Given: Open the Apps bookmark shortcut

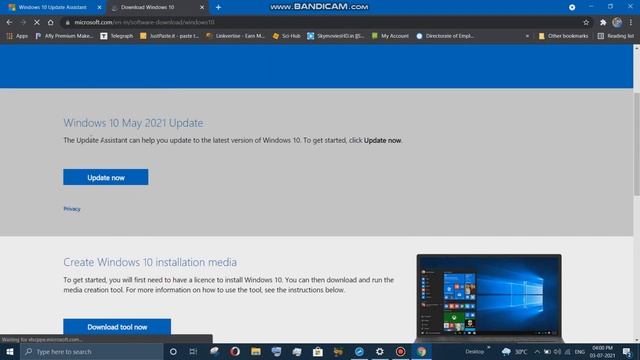Looking at the screenshot, I should point(17,36).
